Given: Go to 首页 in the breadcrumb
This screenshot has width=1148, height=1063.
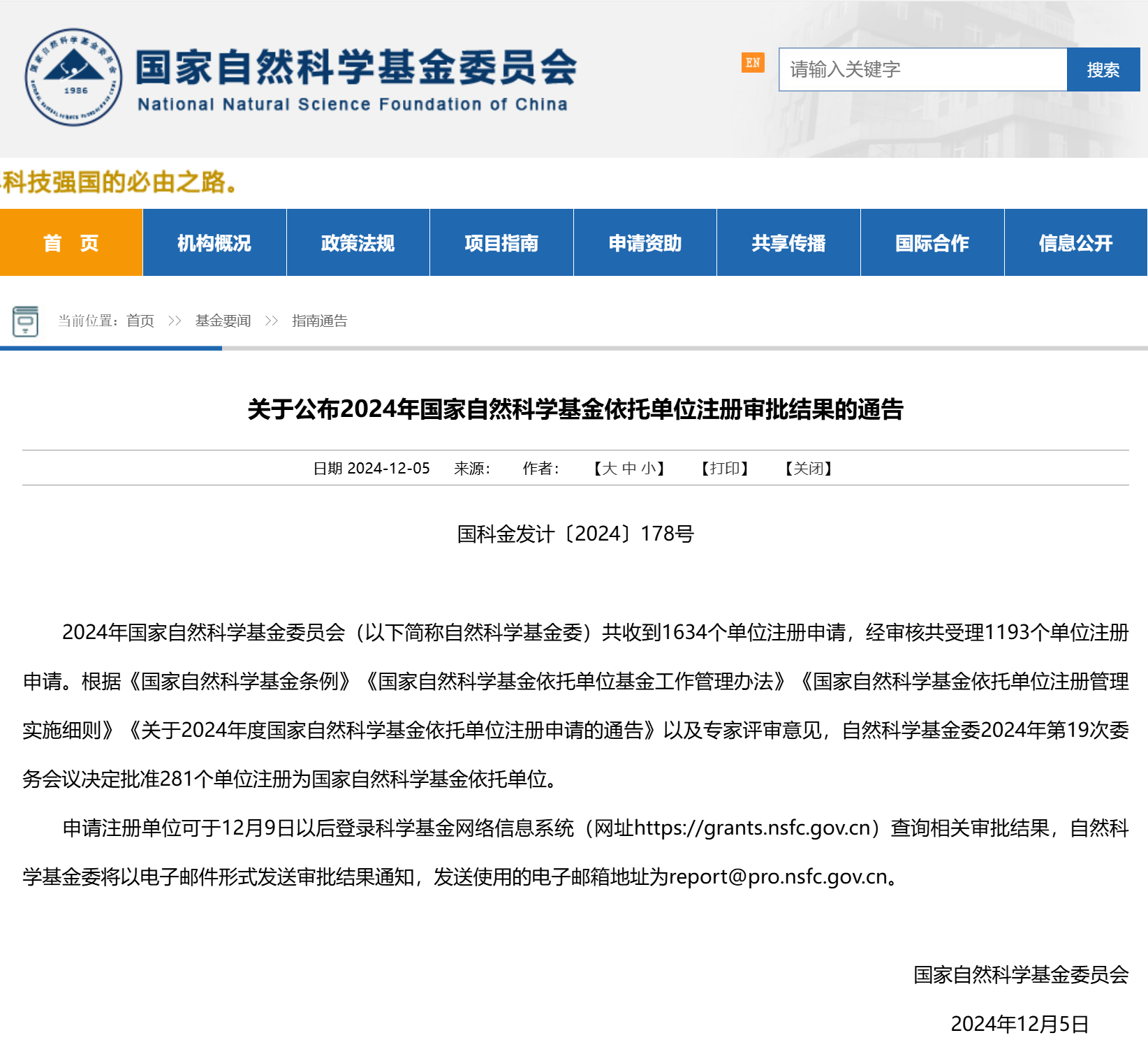Looking at the screenshot, I should (140, 321).
